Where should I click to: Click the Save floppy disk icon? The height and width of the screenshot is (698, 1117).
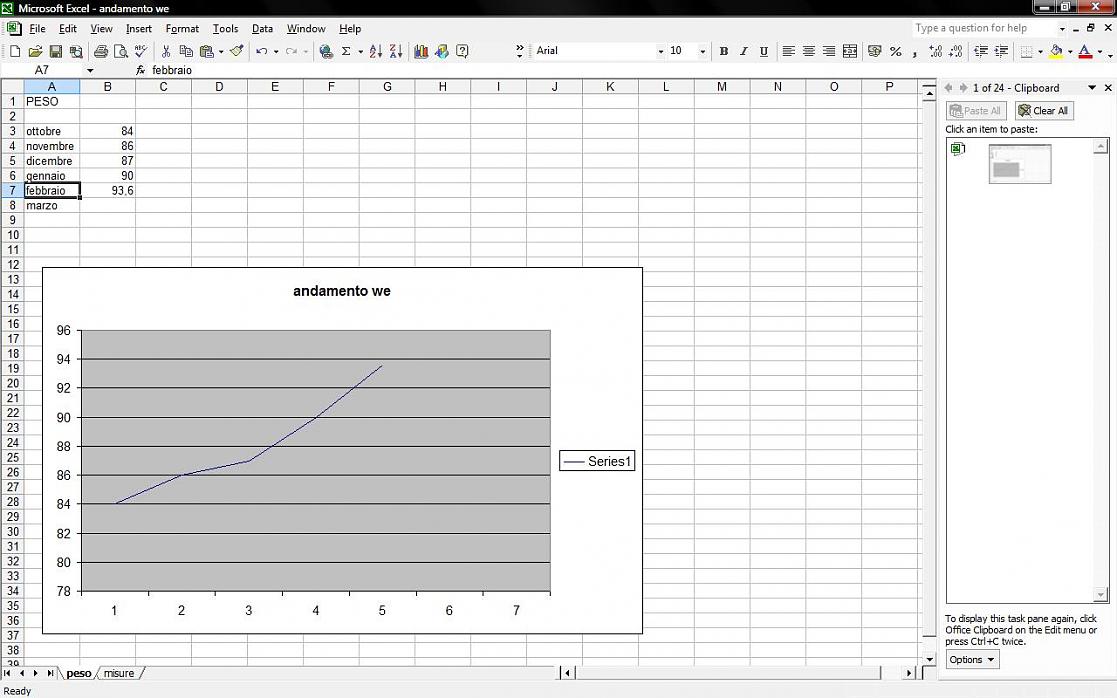point(56,51)
